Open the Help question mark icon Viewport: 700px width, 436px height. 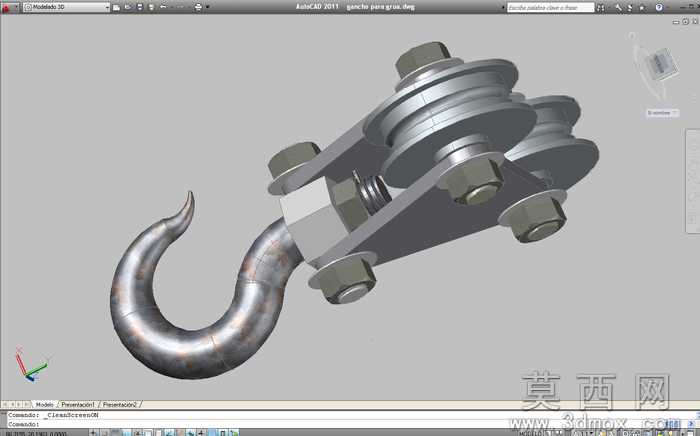point(659,7)
